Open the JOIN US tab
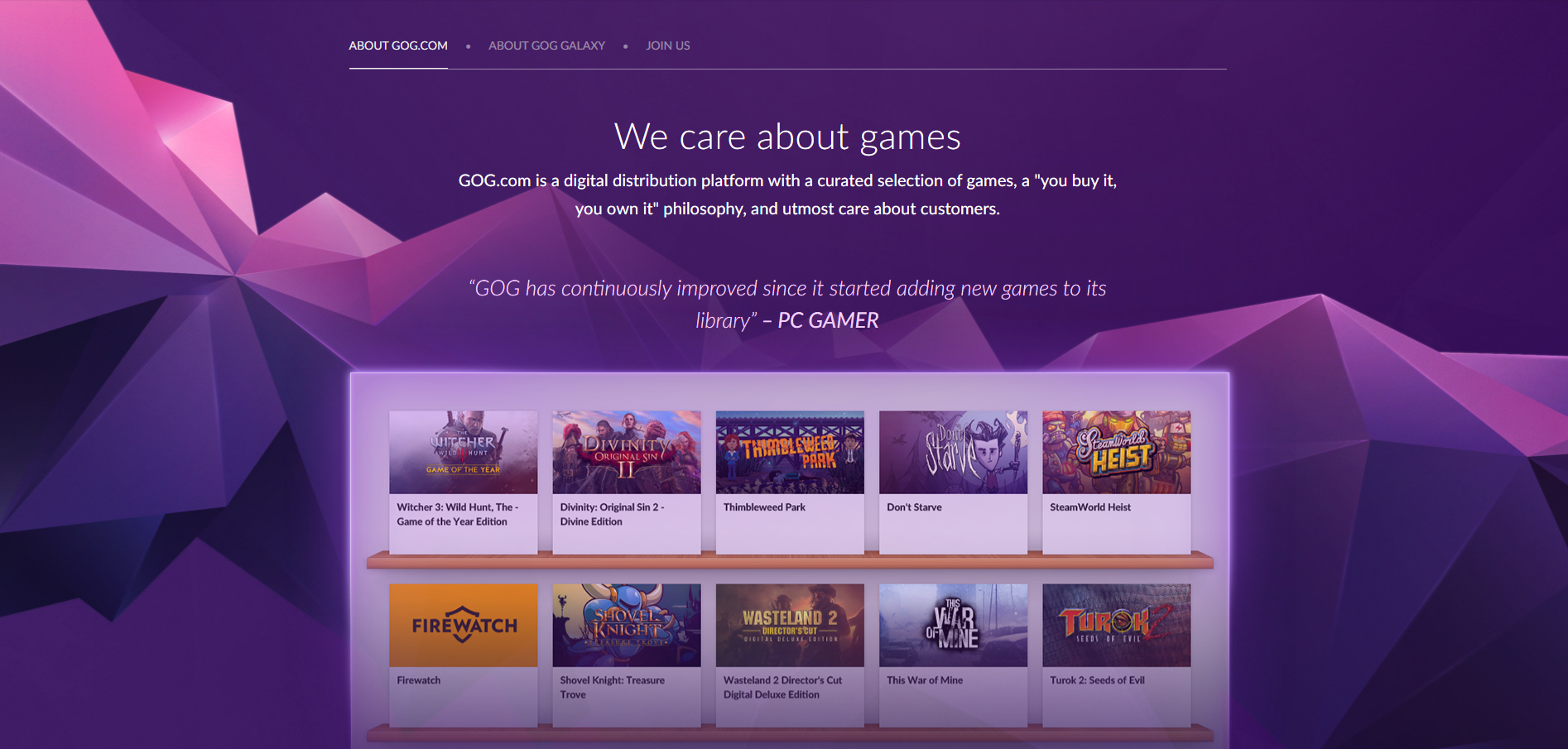The height and width of the screenshot is (749, 1568). tap(668, 46)
